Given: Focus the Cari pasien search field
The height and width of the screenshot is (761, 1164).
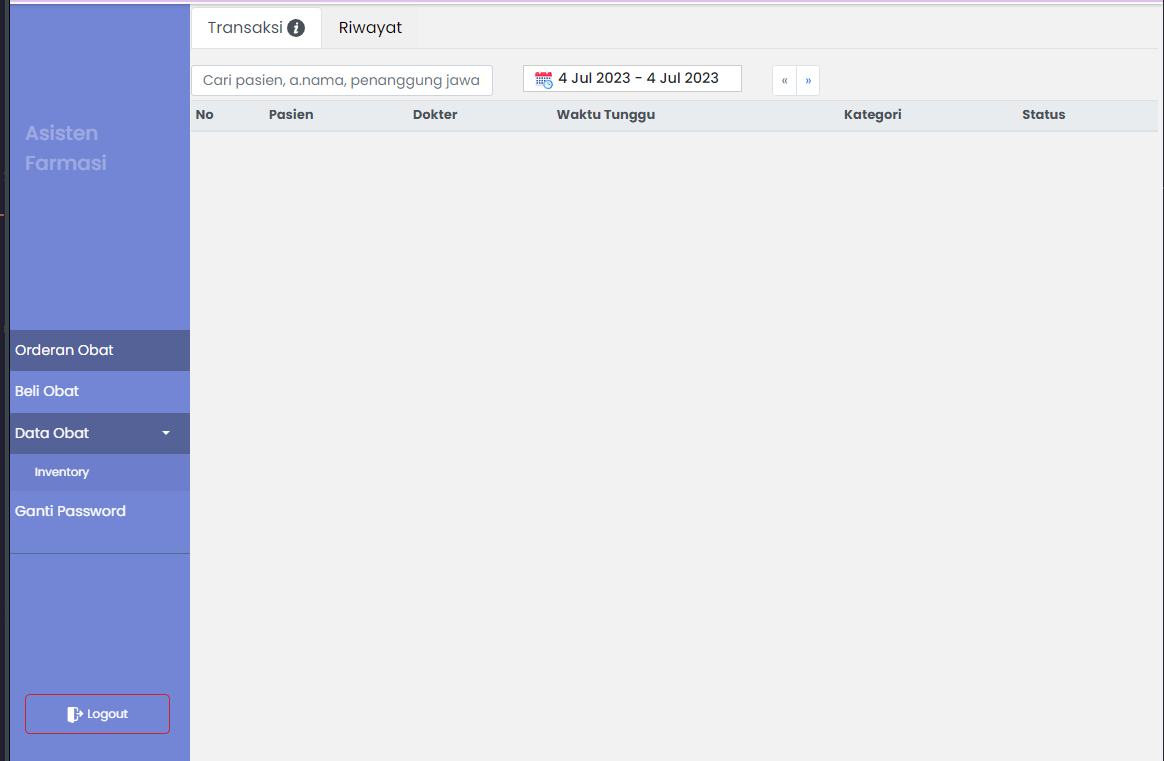Looking at the screenshot, I should coord(341,80).
